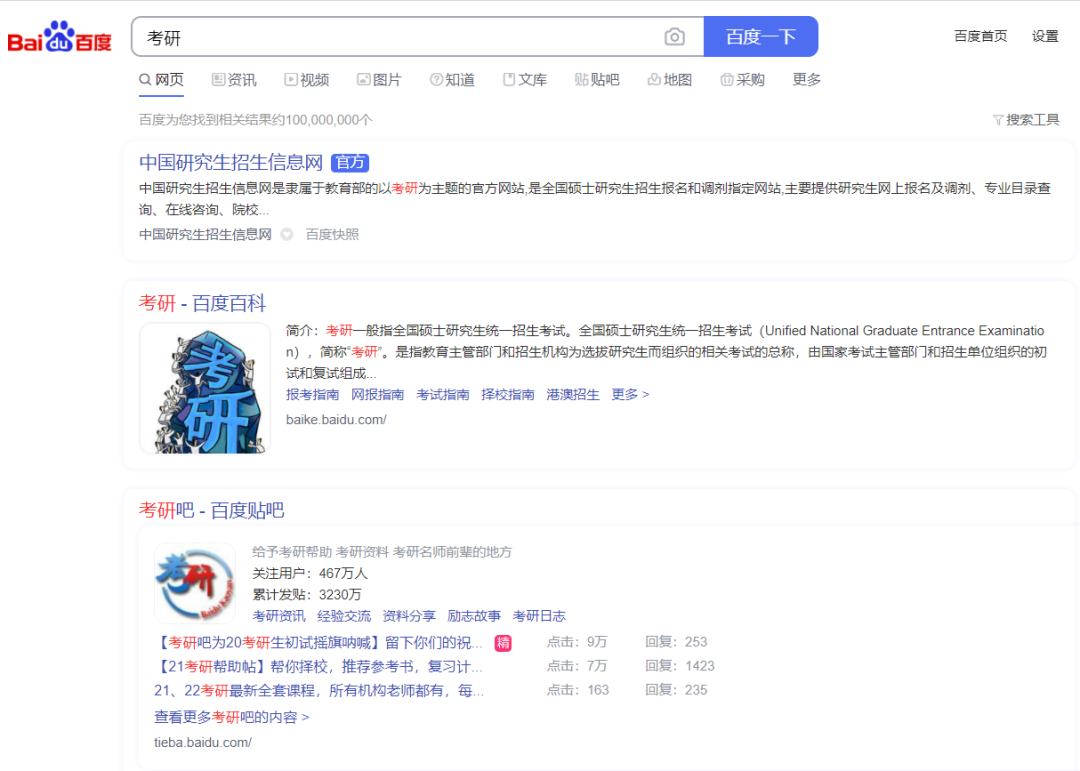The image size is (1080, 771).
Task: Open 择校指南 sublink
Action: 508,395
